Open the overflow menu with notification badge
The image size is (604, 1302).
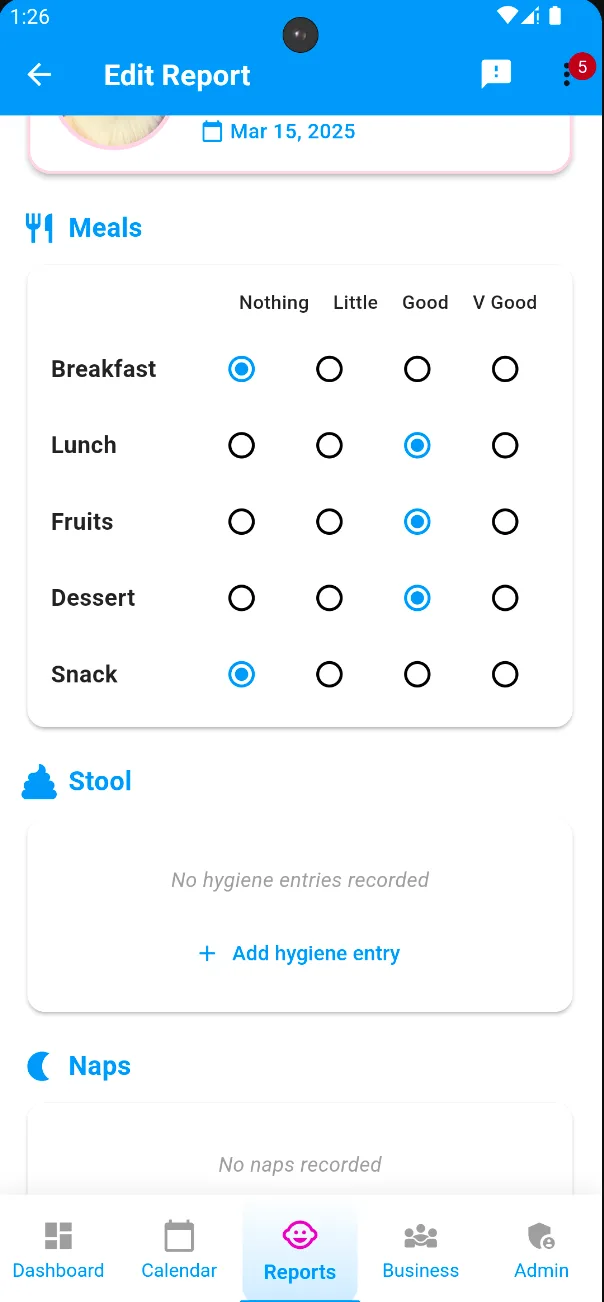click(x=567, y=74)
